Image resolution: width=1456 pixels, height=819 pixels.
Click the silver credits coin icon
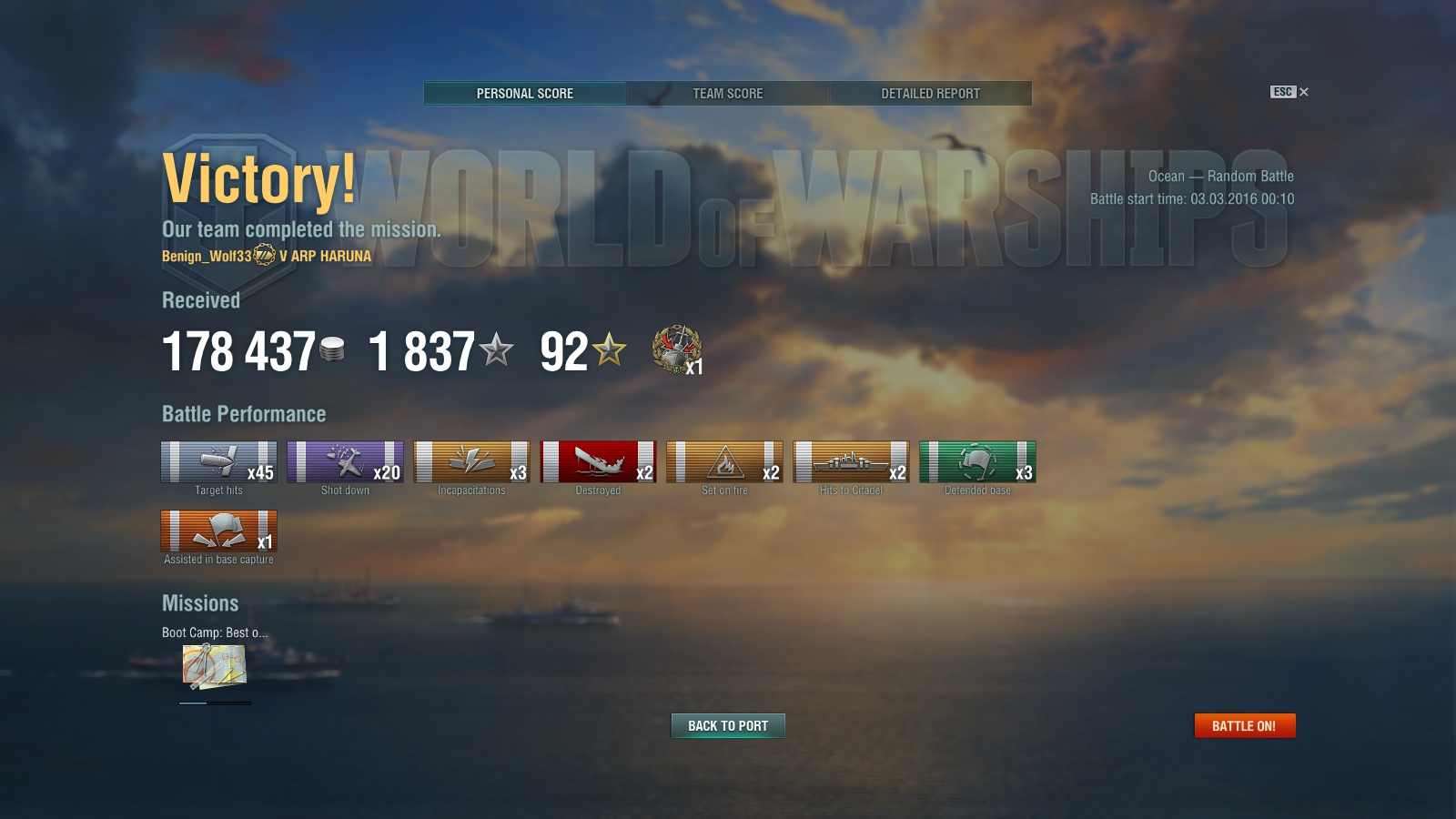(332, 349)
